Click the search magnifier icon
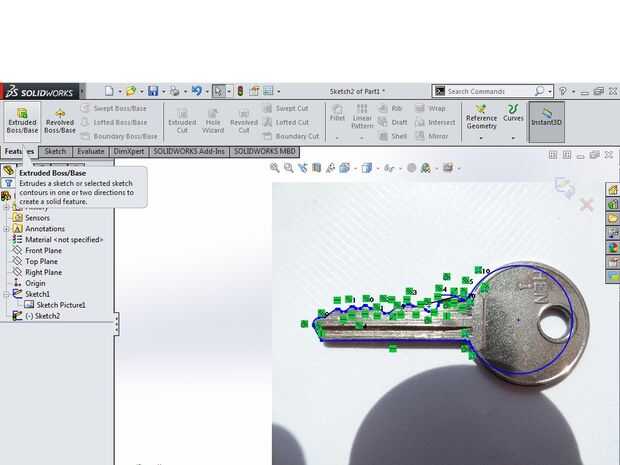The width and height of the screenshot is (620, 465). (x=539, y=91)
